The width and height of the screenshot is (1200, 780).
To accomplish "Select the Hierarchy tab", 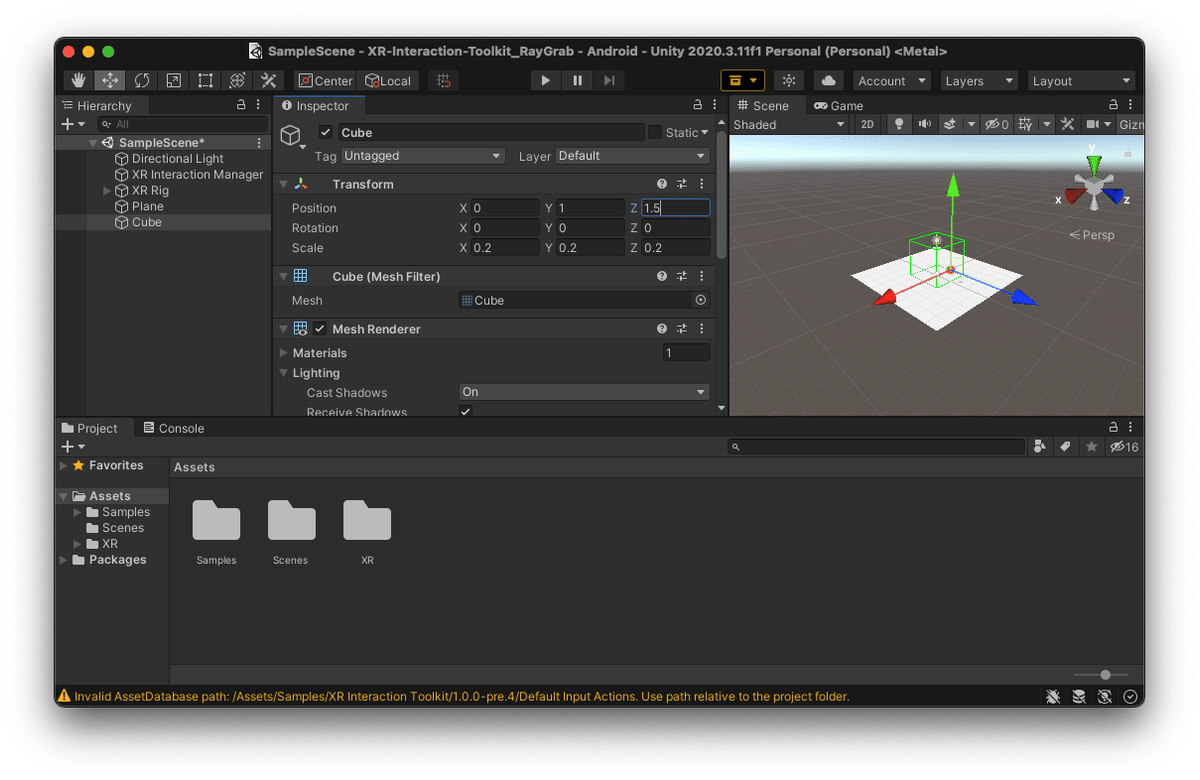I will tap(96, 105).
